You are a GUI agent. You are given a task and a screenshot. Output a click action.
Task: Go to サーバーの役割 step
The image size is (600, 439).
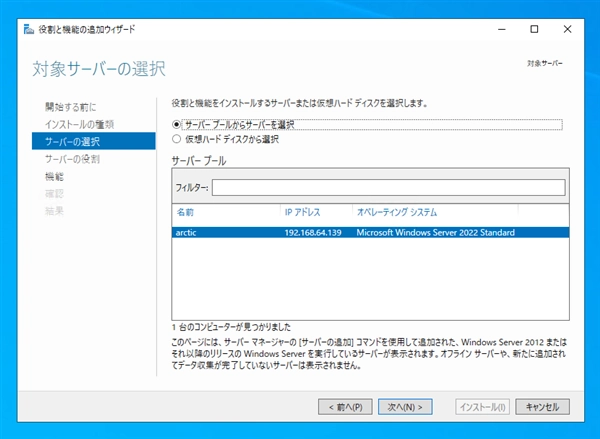72,159
